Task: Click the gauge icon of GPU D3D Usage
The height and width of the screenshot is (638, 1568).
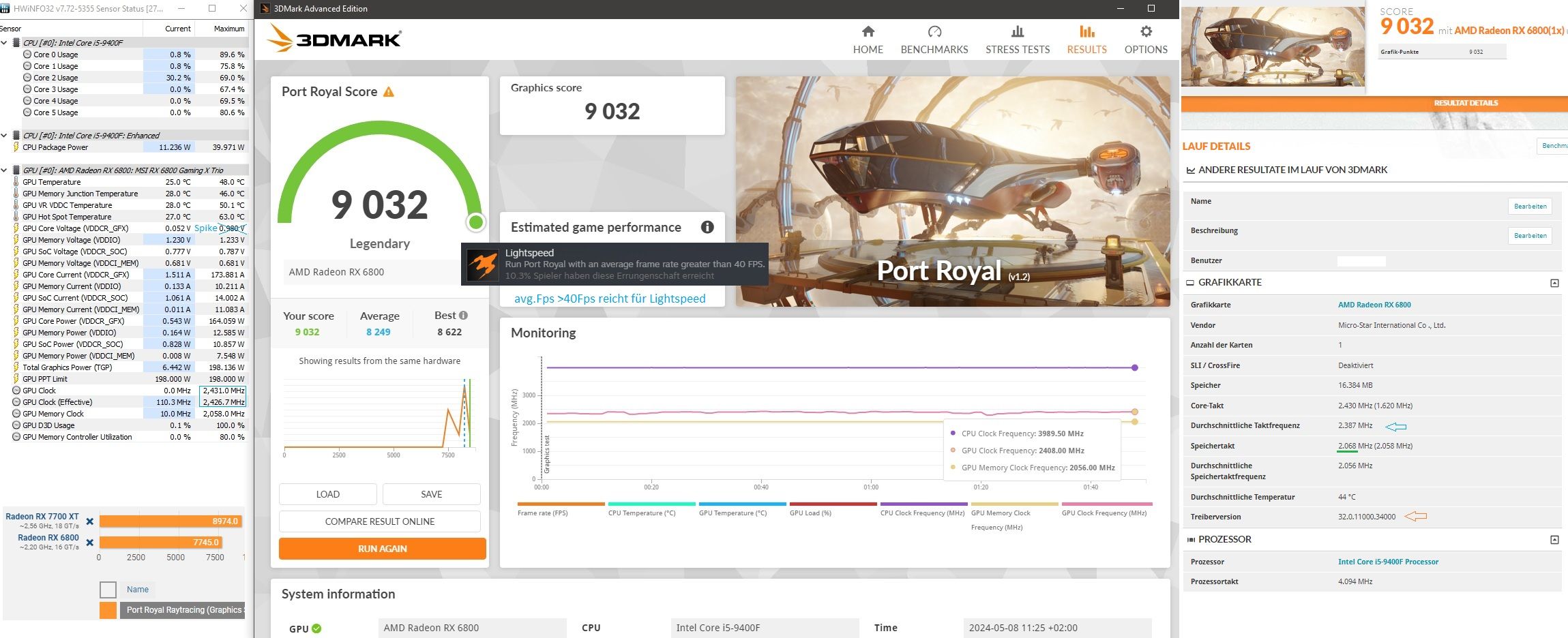Action: pos(16,425)
